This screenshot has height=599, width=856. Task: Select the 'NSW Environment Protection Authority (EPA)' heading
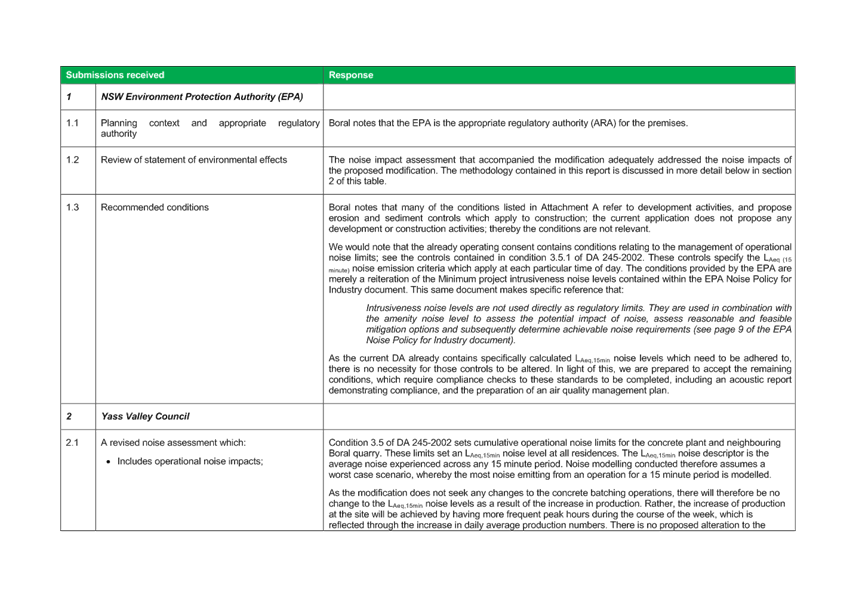pos(201,97)
